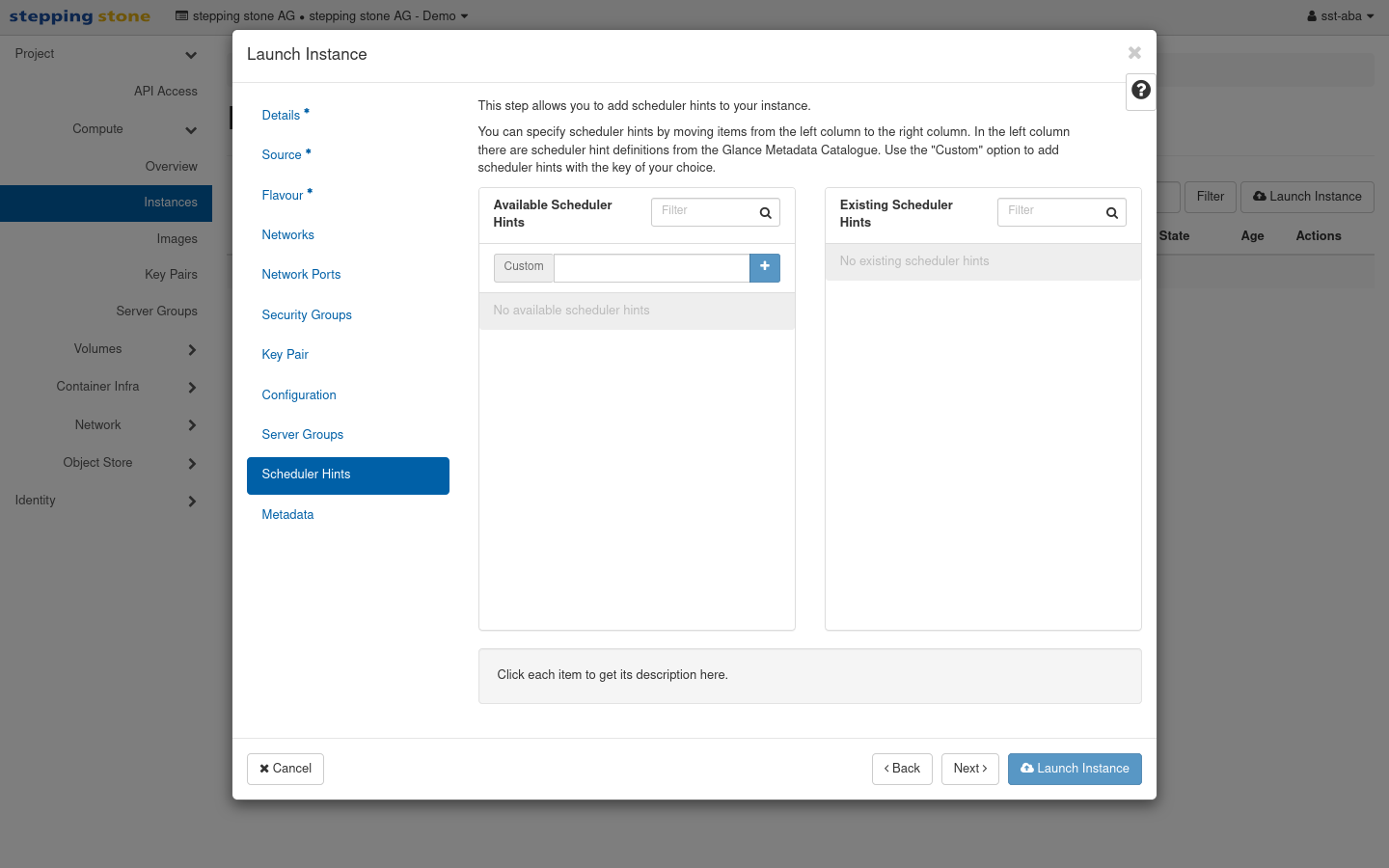Close the Launch Instance dialog
The width and height of the screenshot is (1389, 868).
(1134, 53)
